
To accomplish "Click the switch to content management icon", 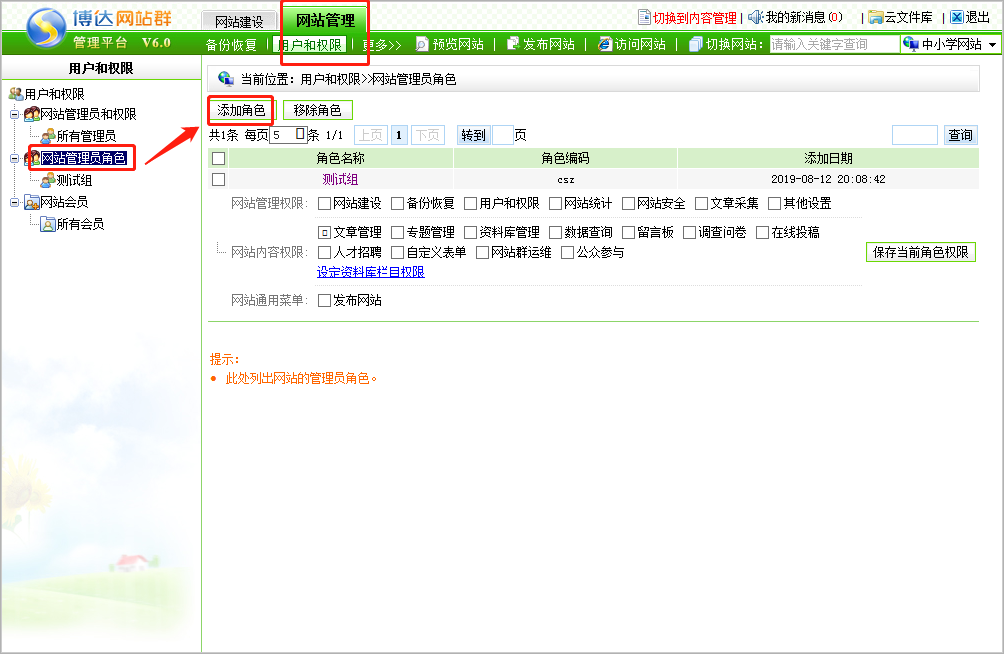I will (644, 17).
